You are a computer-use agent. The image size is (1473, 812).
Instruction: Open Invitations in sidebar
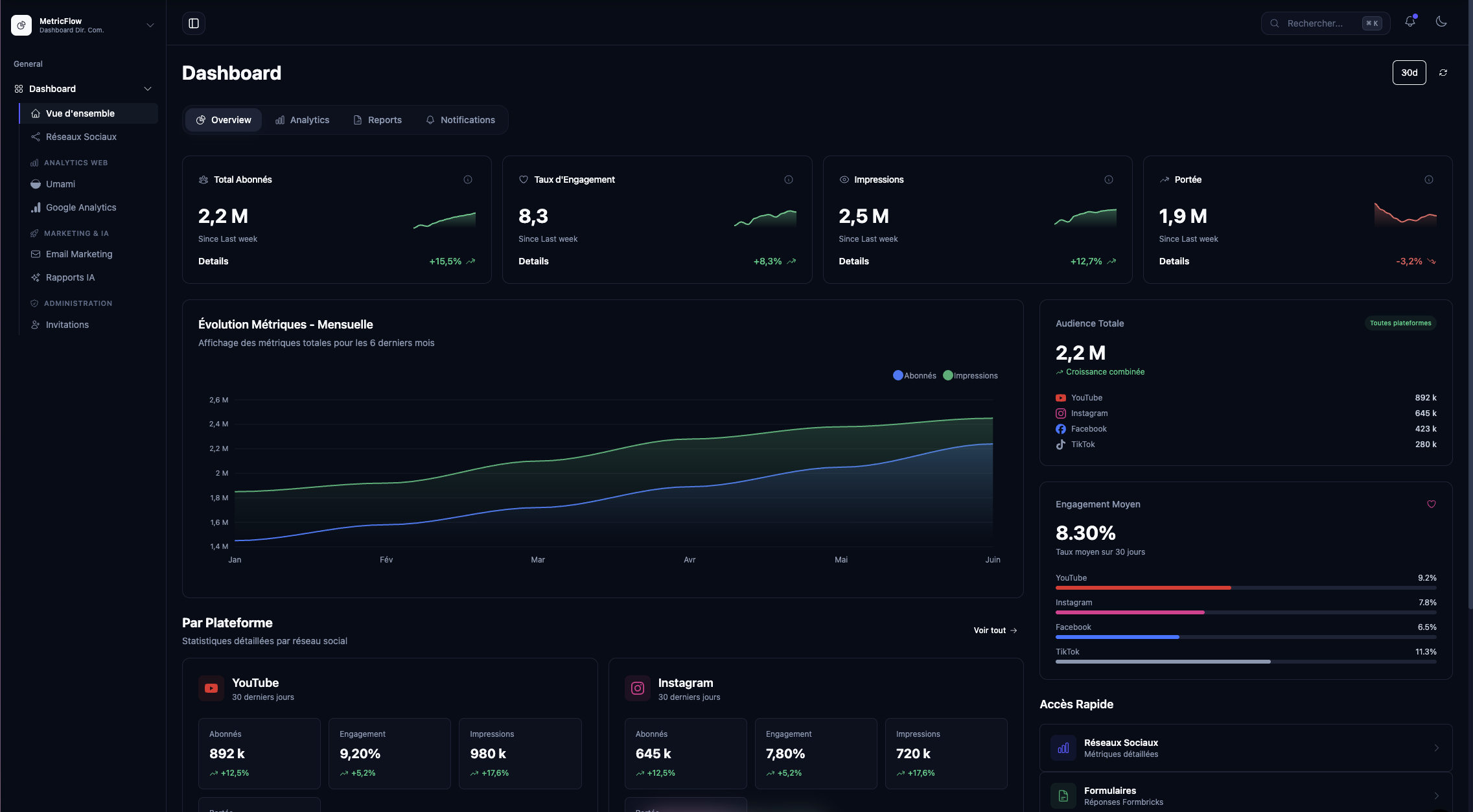click(89, 325)
